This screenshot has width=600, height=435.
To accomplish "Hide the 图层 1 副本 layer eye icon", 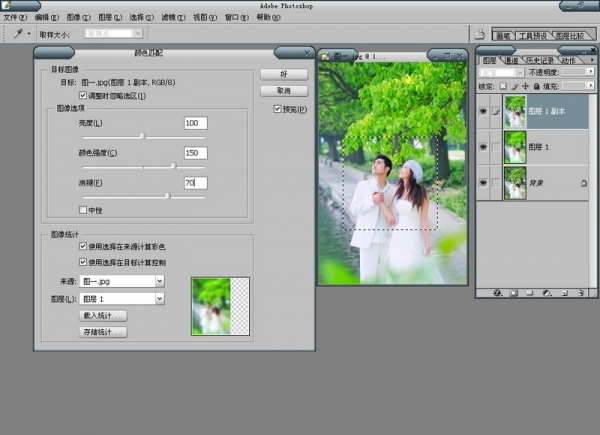I will click(483, 111).
